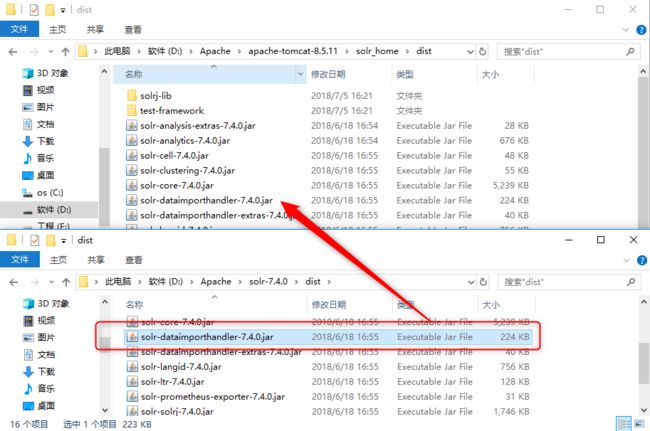This screenshot has height=431, width=650.
Task: Click the top window's sidebar scroll up arrow
Action: [x=104, y=72]
